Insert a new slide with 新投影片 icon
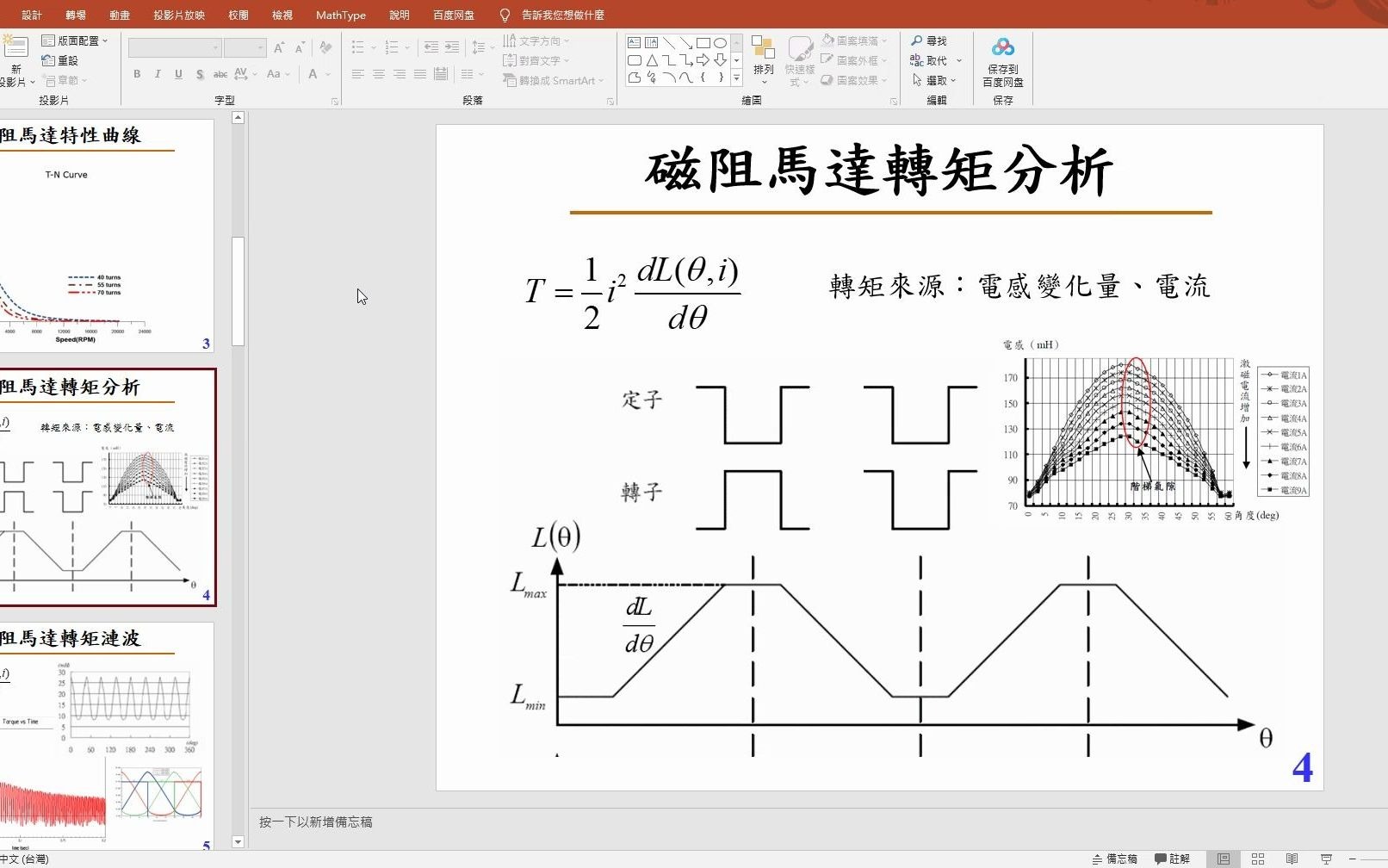The width and height of the screenshot is (1388, 868). point(15,46)
